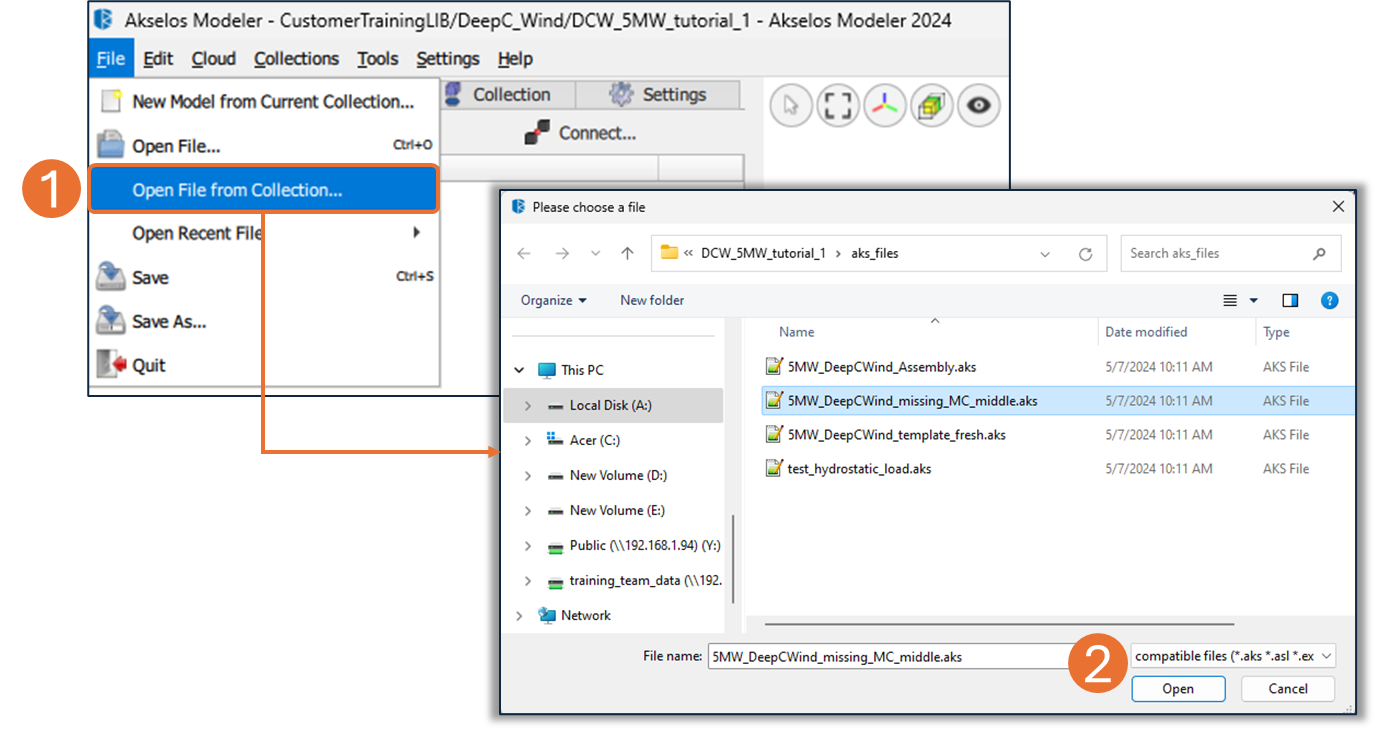Expand New Volume (D:) node
The height and width of the screenshot is (734, 1377).
coord(528,475)
